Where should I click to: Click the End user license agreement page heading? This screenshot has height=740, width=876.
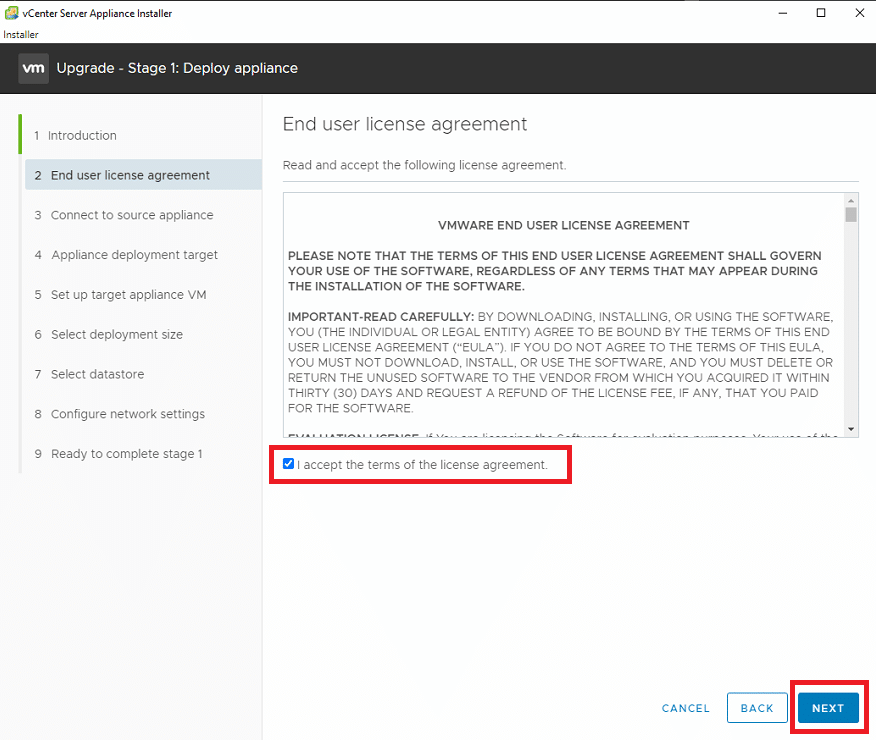404,124
